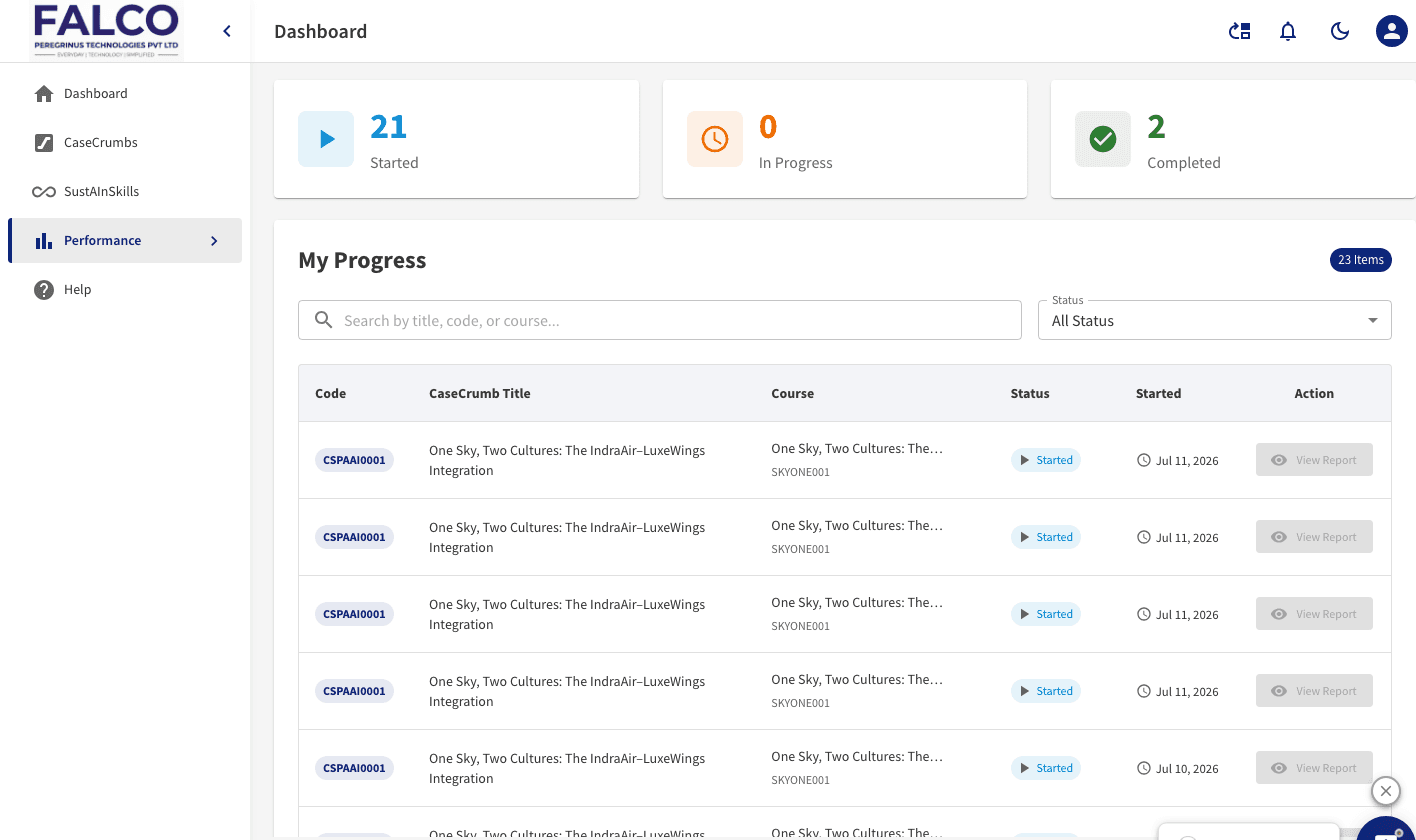Open the All Status dropdown
The height and width of the screenshot is (840, 1416).
(x=1215, y=320)
